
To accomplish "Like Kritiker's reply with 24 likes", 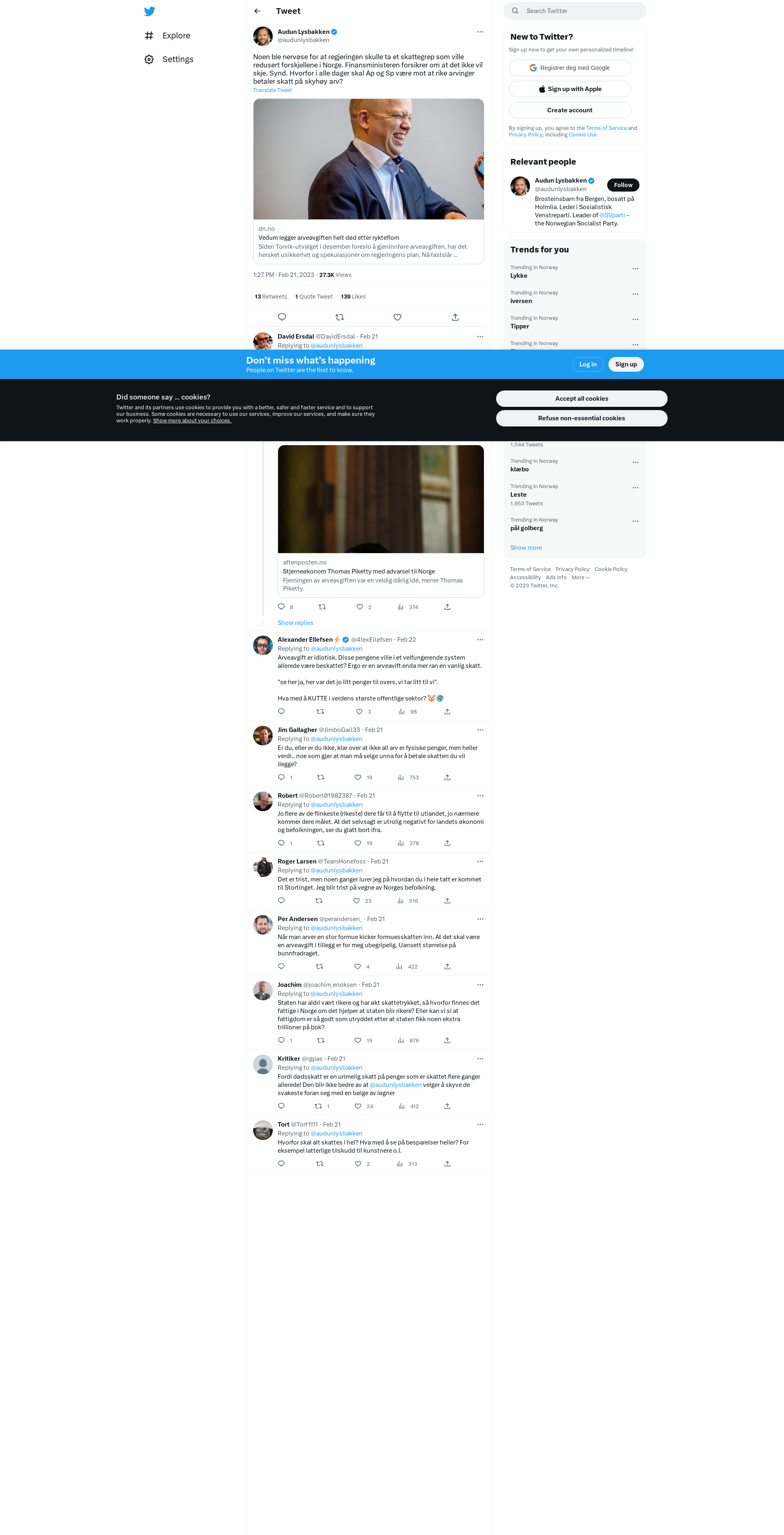I will coord(358,1107).
